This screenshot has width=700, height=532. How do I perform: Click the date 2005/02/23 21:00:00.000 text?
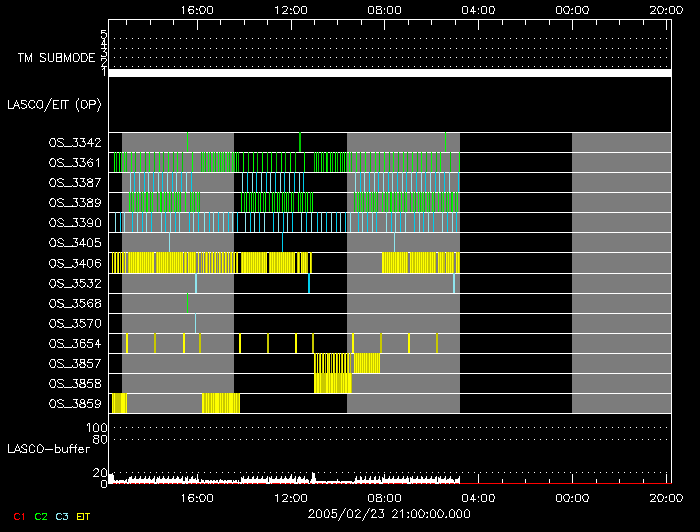click(x=389, y=514)
